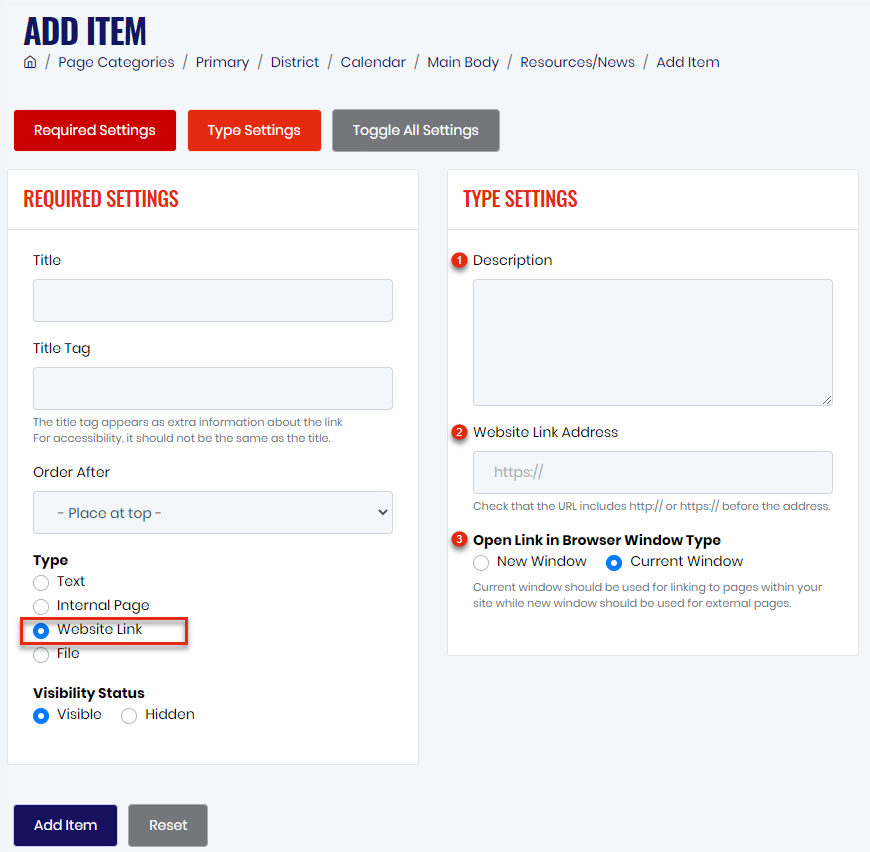
Task: Select New Window radio option
Action: 481,562
